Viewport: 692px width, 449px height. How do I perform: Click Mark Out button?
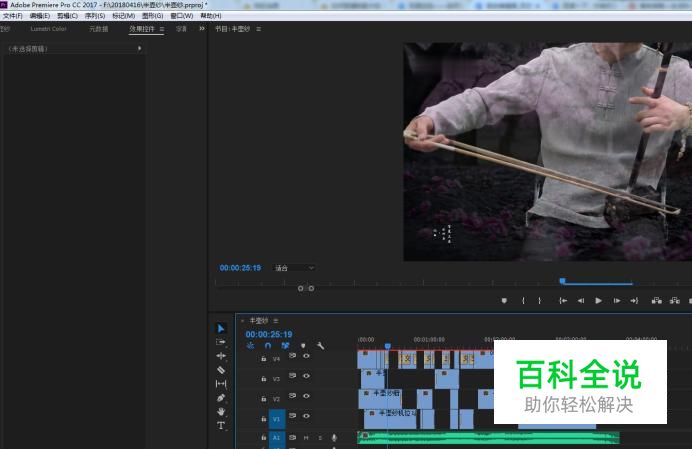click(539, 301)
